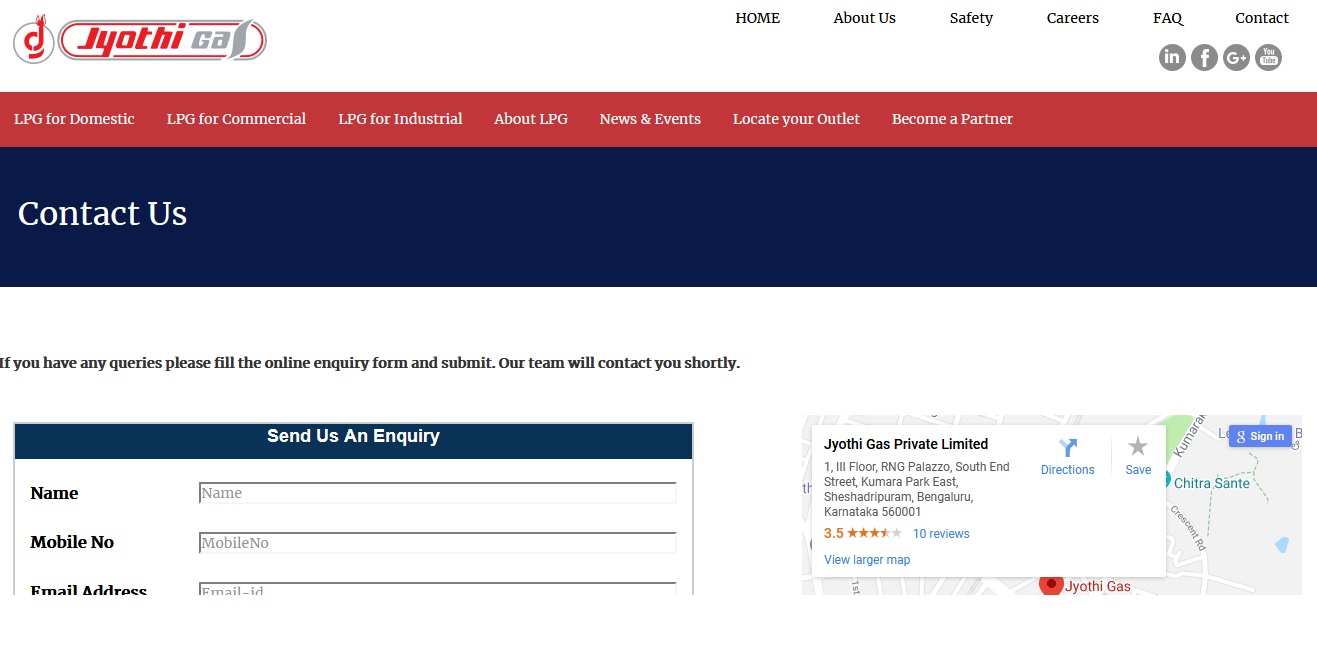Focus the Mobile No input field

(x=438, y=543)
